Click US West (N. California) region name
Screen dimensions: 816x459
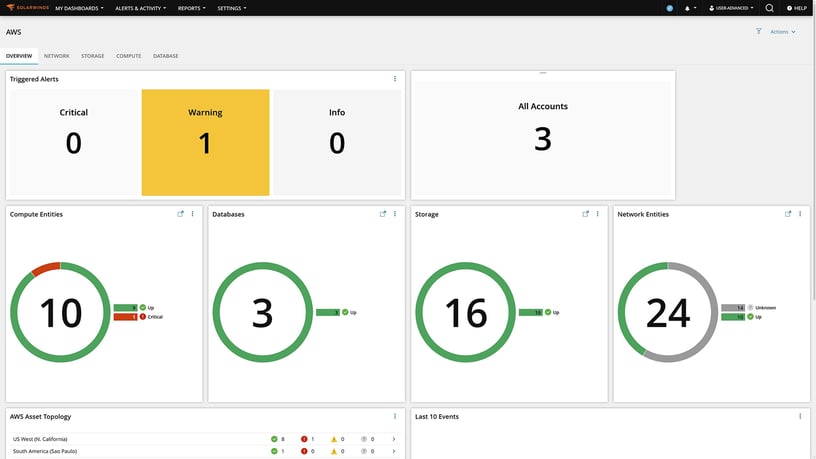pos(40,439)
